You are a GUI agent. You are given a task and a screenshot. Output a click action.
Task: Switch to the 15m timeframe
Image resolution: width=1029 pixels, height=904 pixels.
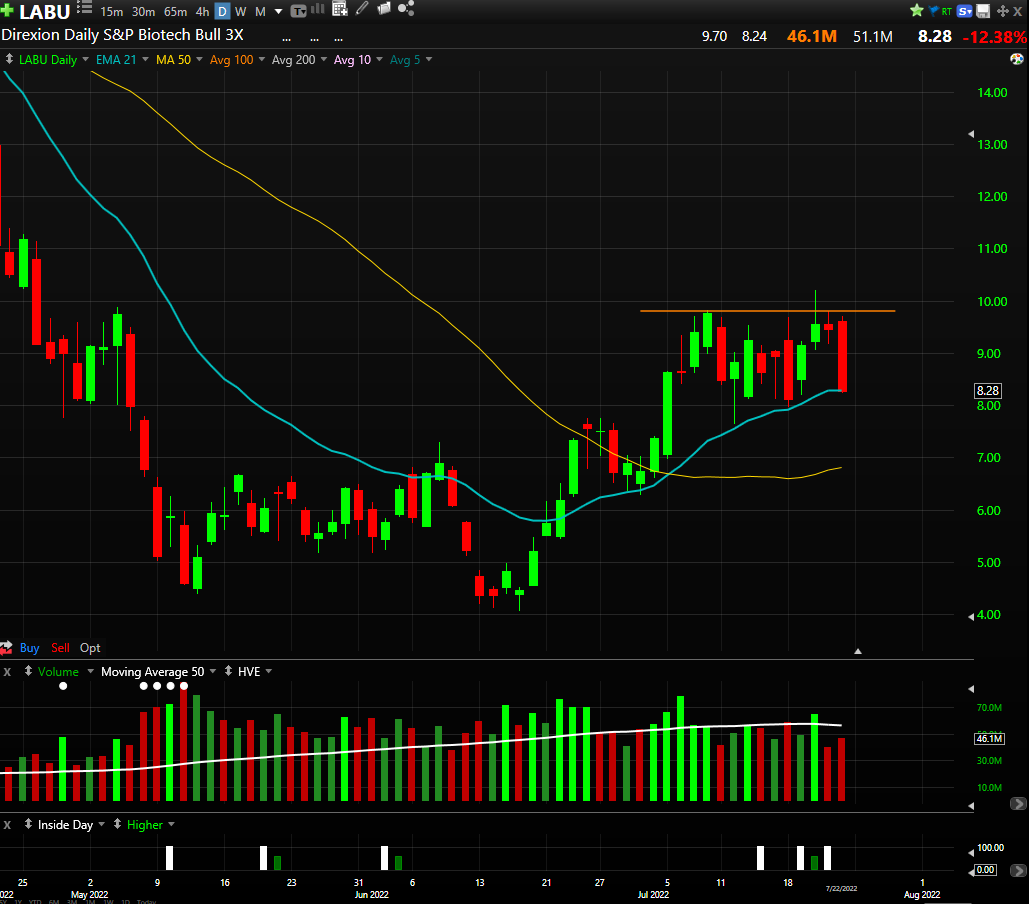pos(112,12)
